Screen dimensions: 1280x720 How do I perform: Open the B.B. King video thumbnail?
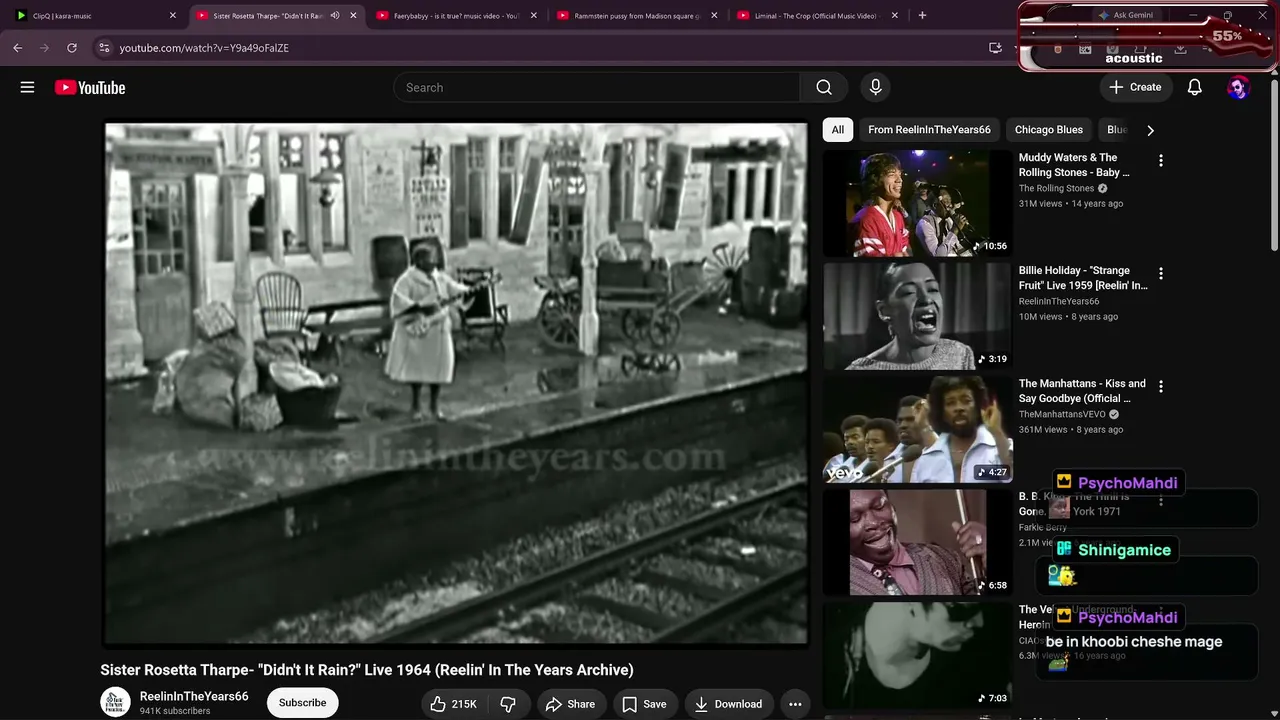(917, 542)
